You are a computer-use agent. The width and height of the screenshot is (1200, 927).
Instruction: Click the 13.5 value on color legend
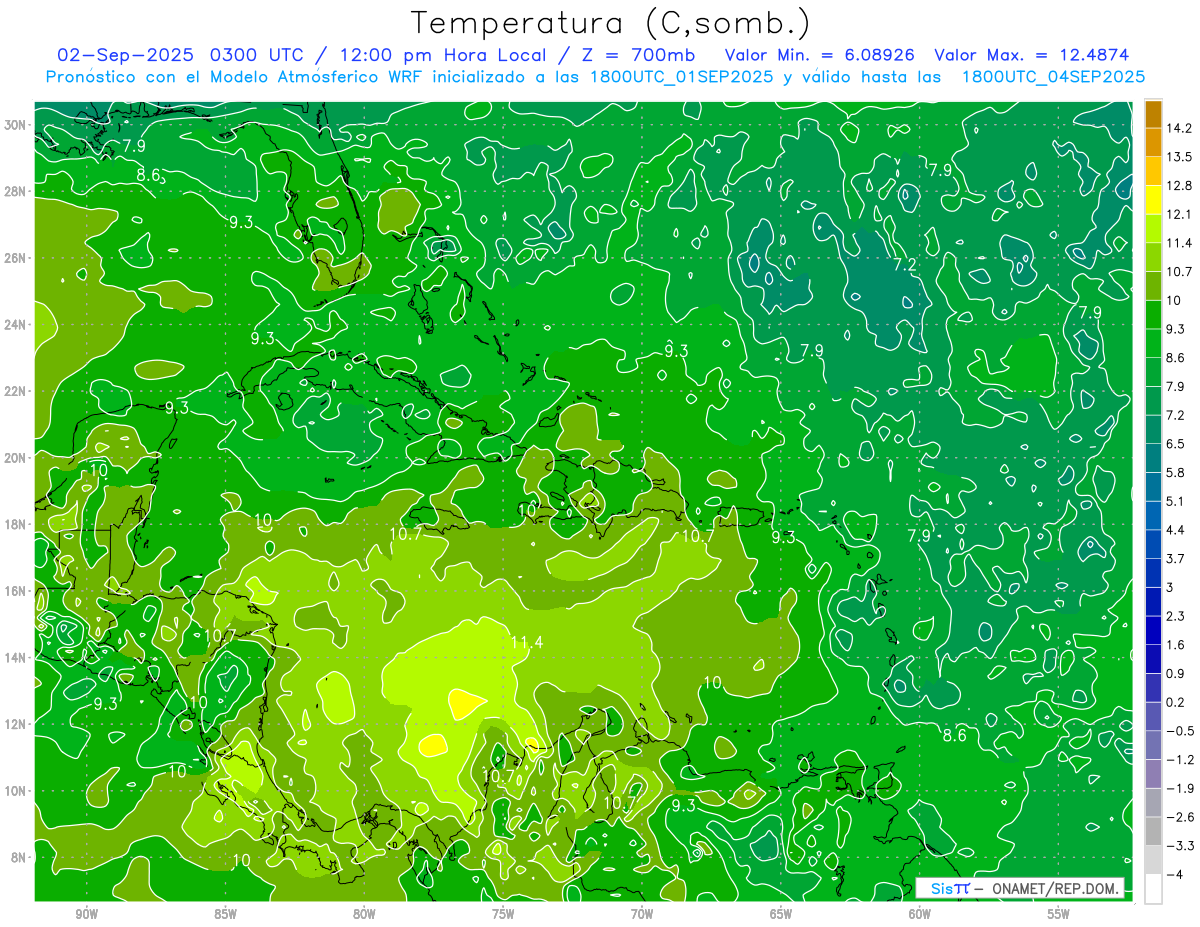click(1178, 157)
